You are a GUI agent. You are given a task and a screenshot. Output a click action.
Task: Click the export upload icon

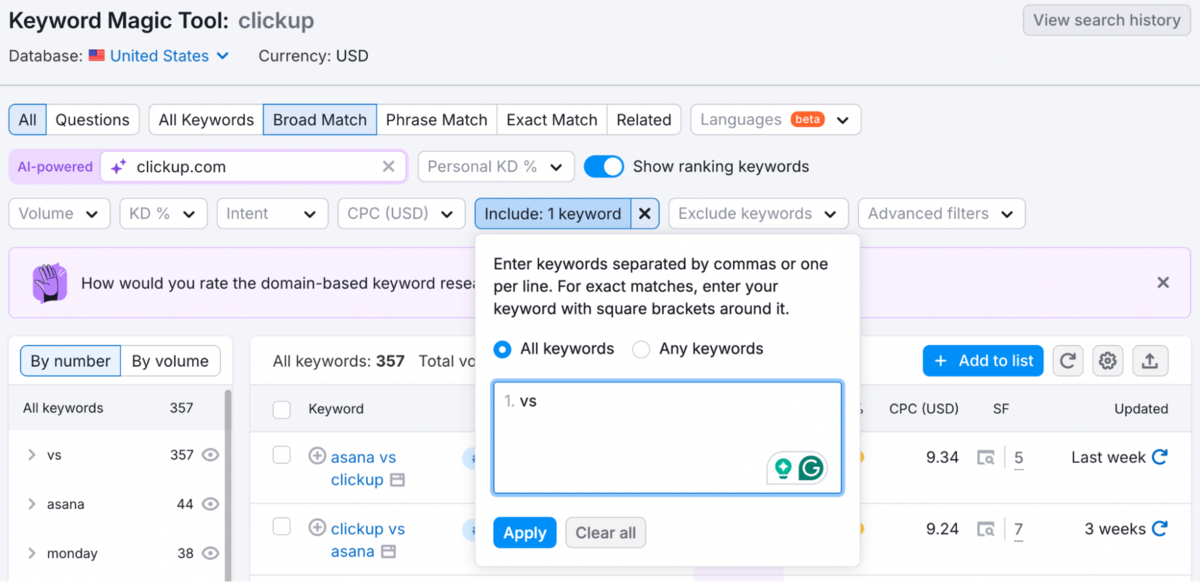coord(1150,361)
